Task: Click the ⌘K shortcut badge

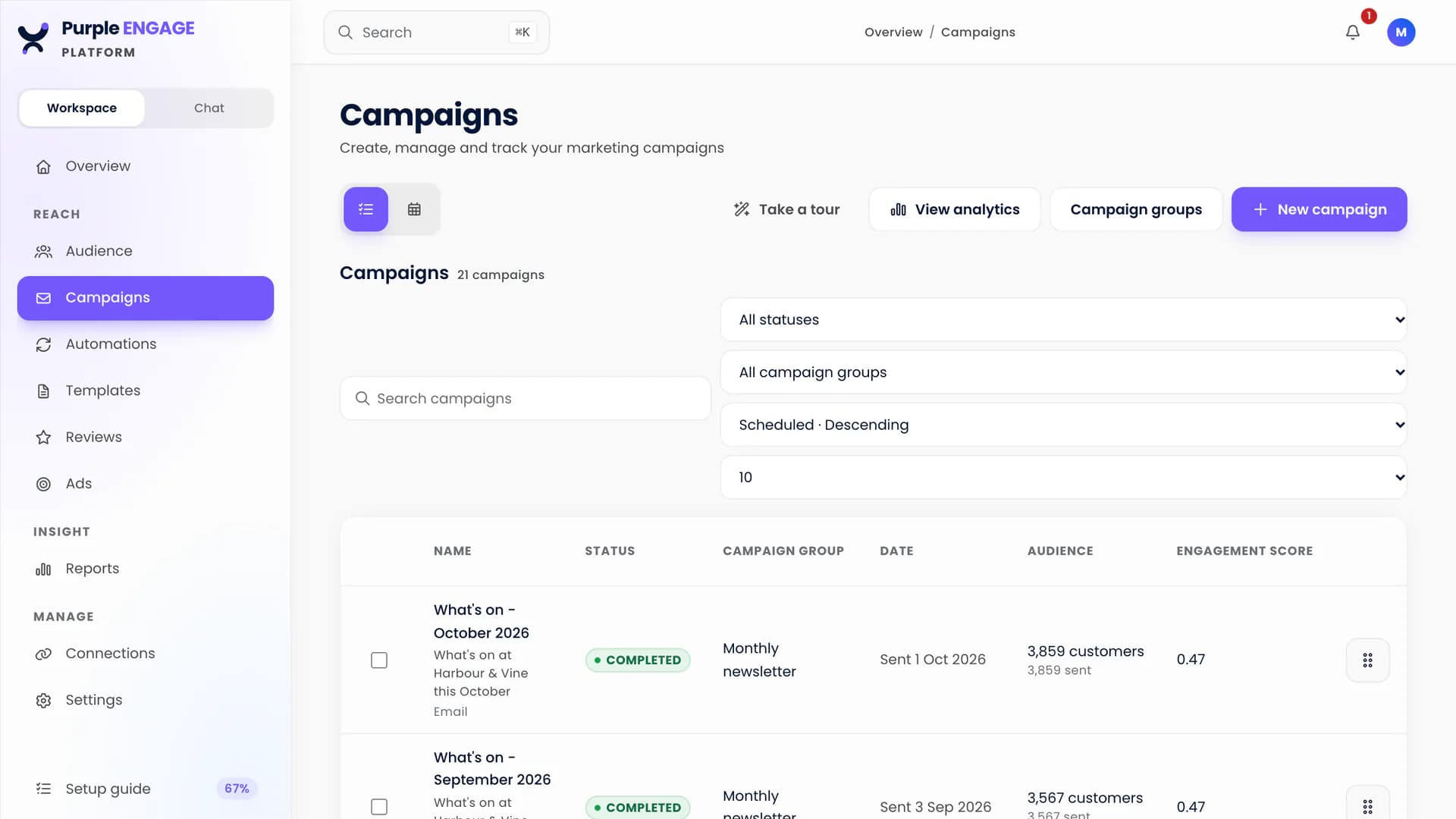Action: (x=522, y=32)
